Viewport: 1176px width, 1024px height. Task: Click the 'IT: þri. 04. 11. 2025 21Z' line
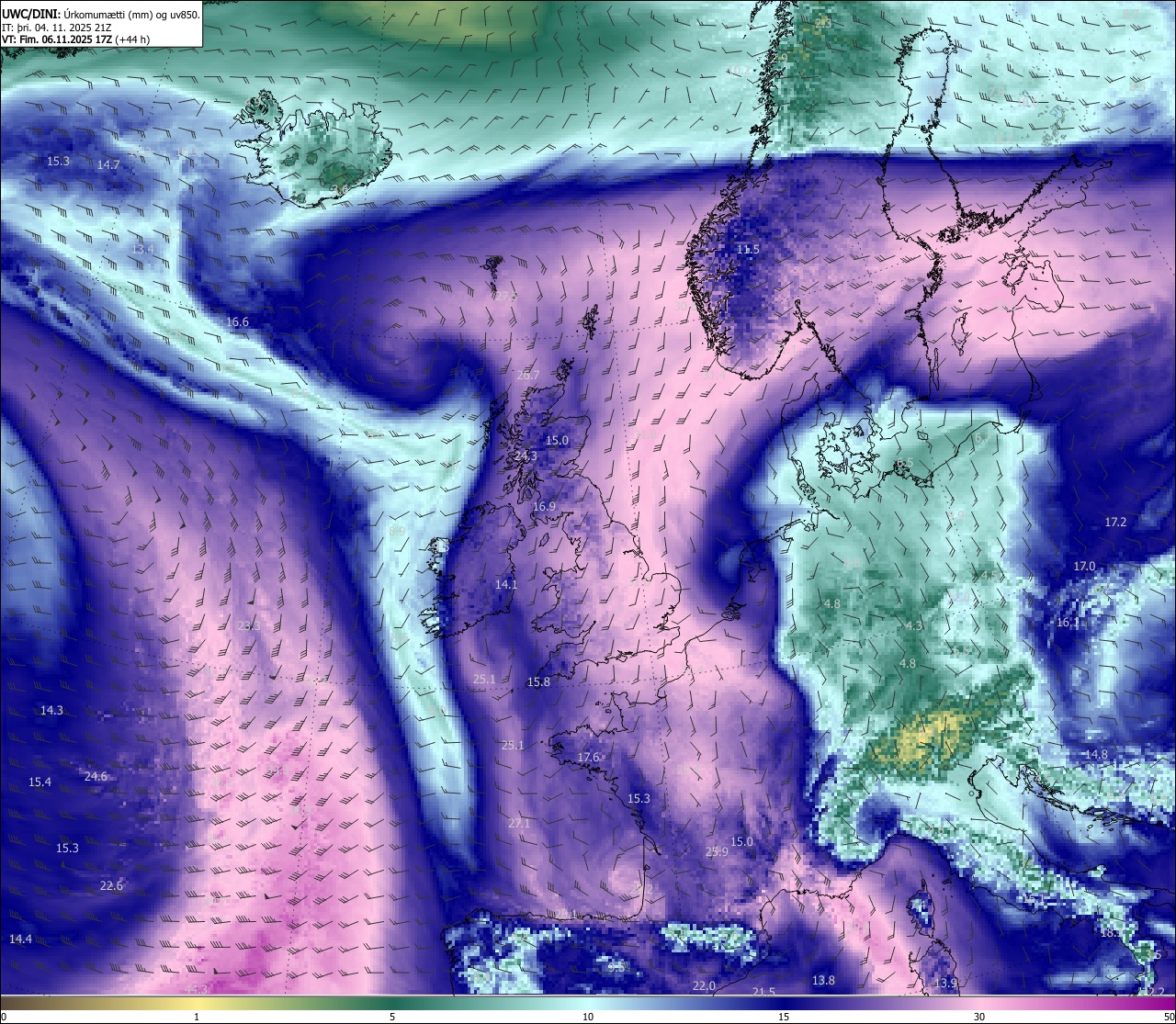(x=57, y=28)
